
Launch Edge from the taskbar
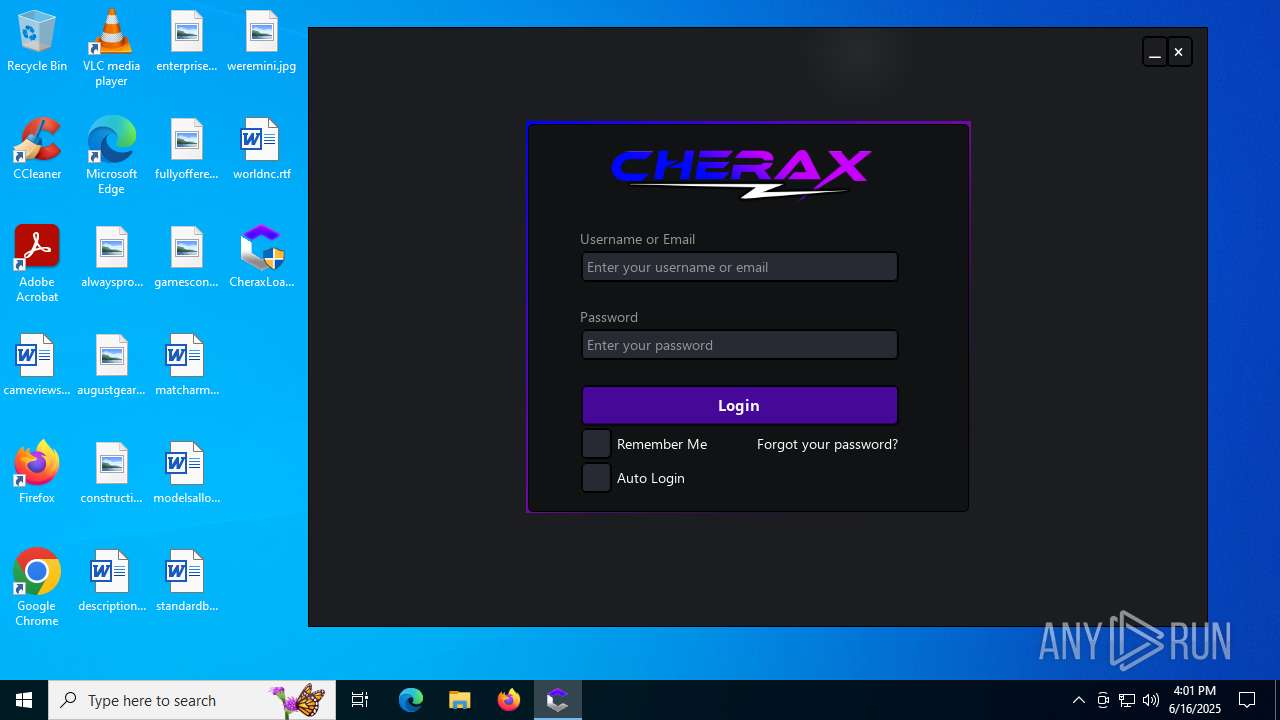pos(411,700)
